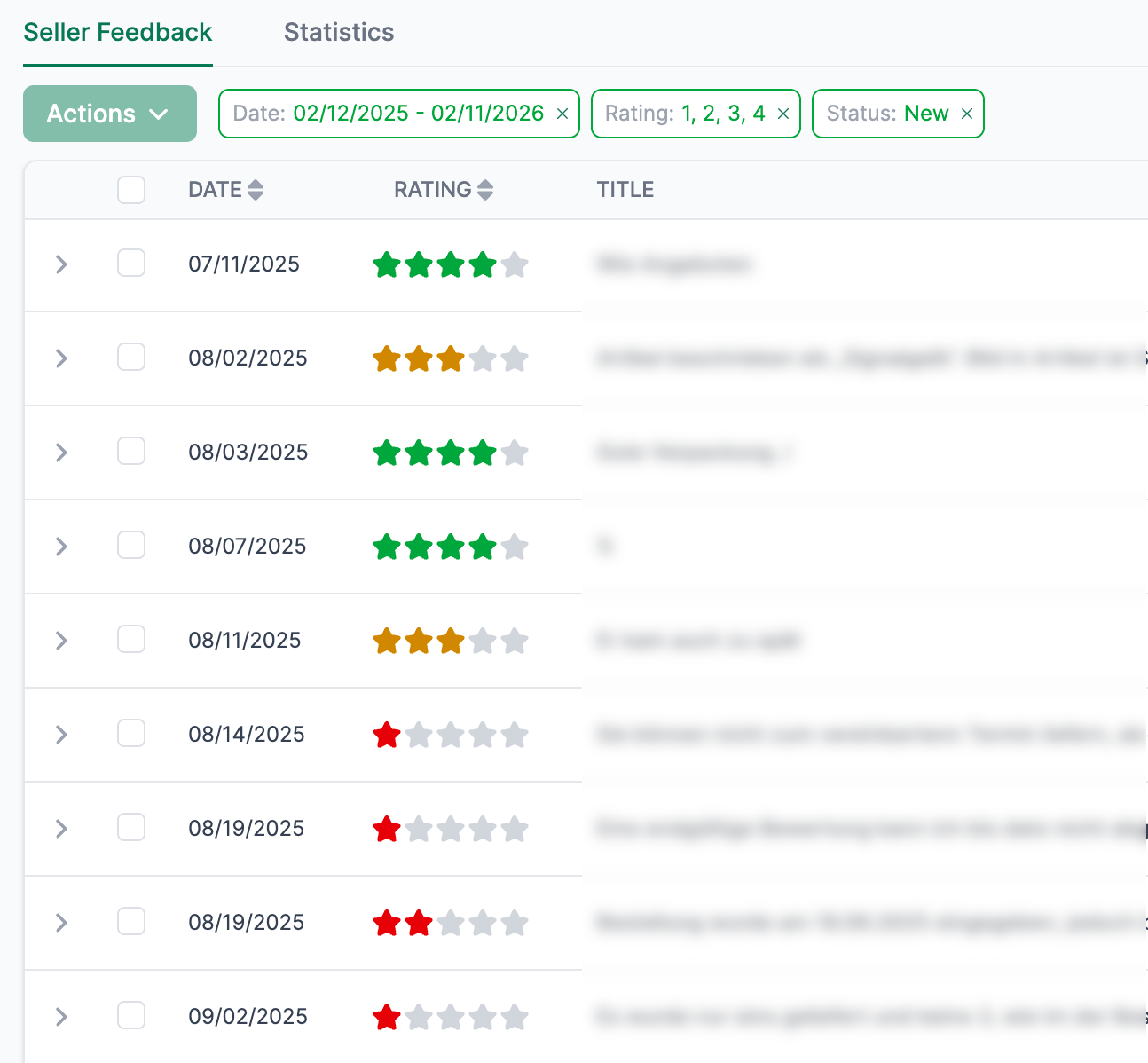
Task: Select the Seller Feedback tab
Action: tap(117, 32)
